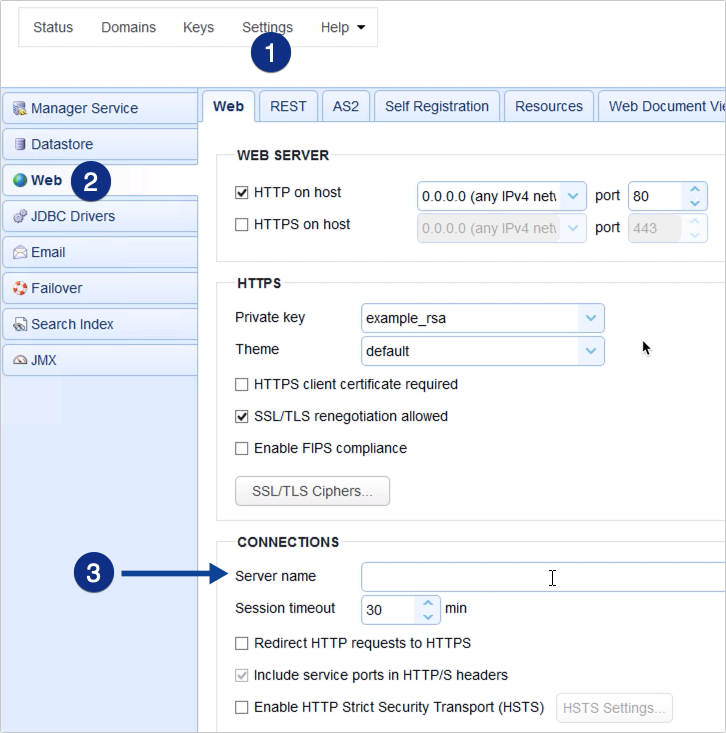Click the Email envelope icon
This screenshot has width=726, height=733.
click(20, 253)
